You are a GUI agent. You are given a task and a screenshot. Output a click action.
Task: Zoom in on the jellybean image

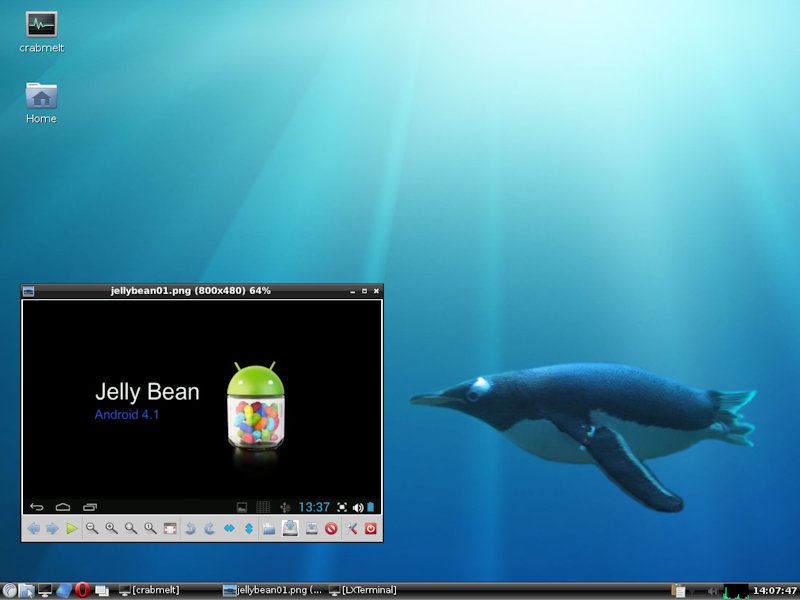pos(111,528)
